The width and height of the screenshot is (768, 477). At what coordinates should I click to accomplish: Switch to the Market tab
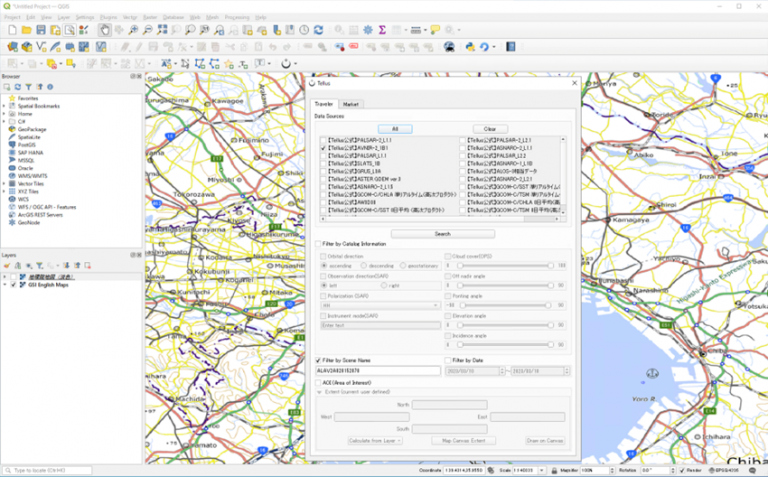[351, 104]
